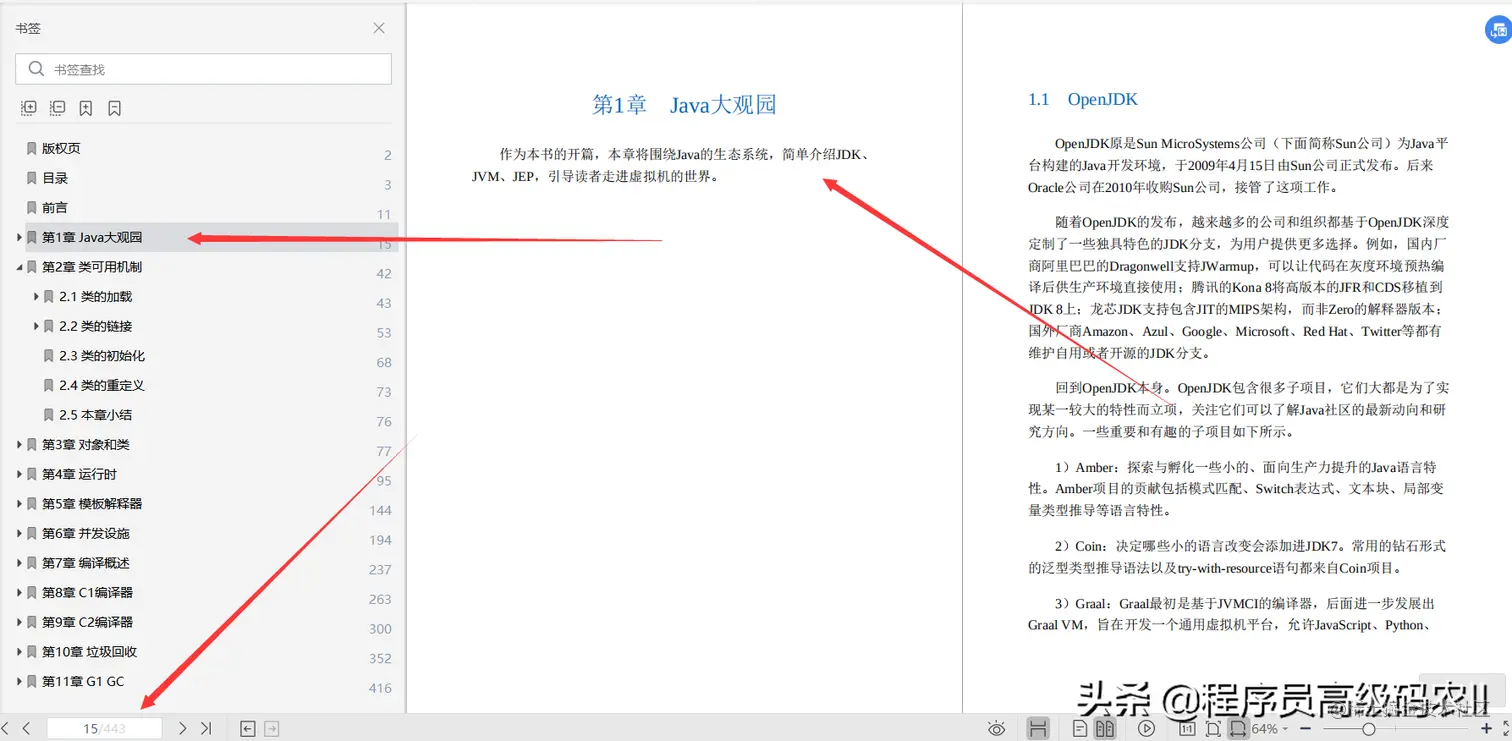The height and width of the screenshot is (741, 1512).
Task: Jump to the last page
Action: [206, 728]
